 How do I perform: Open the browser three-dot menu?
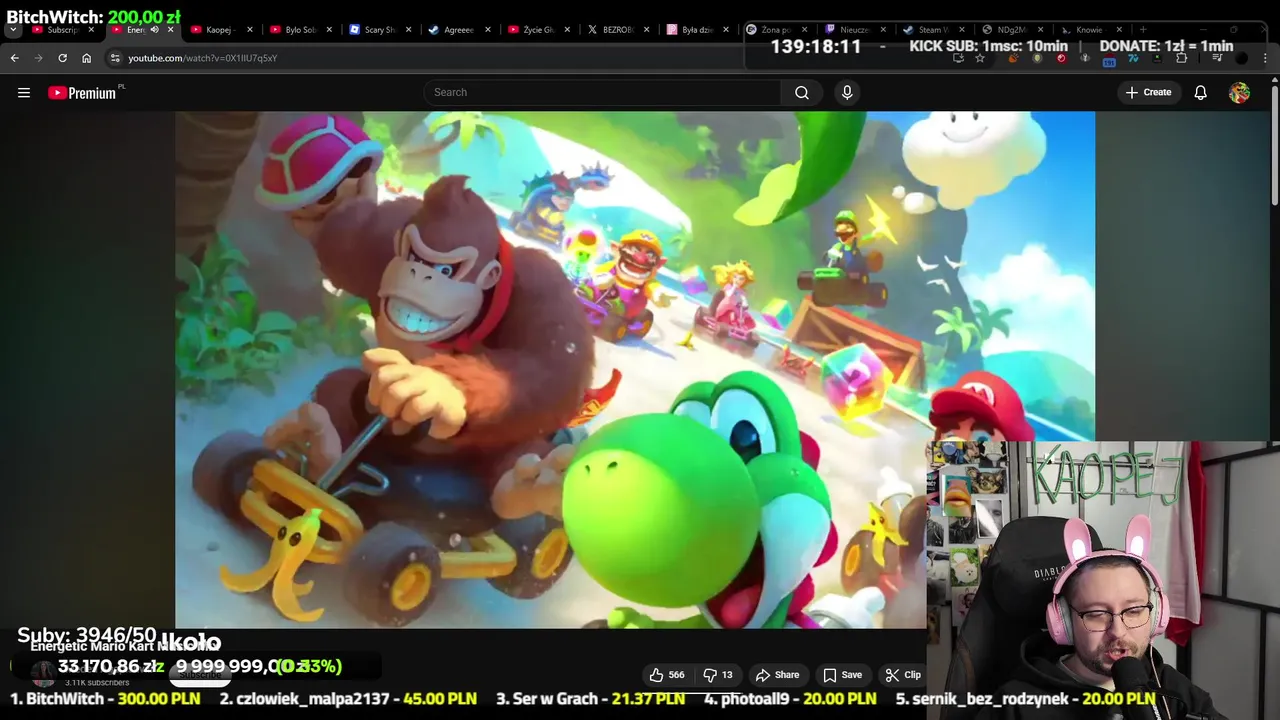point(1266,58)
